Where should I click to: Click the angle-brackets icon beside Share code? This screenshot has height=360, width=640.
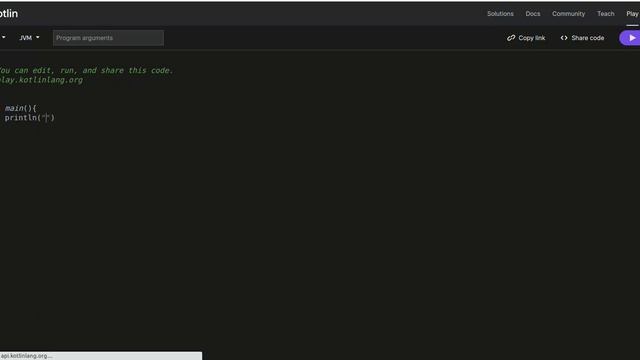tap(564, 38)
